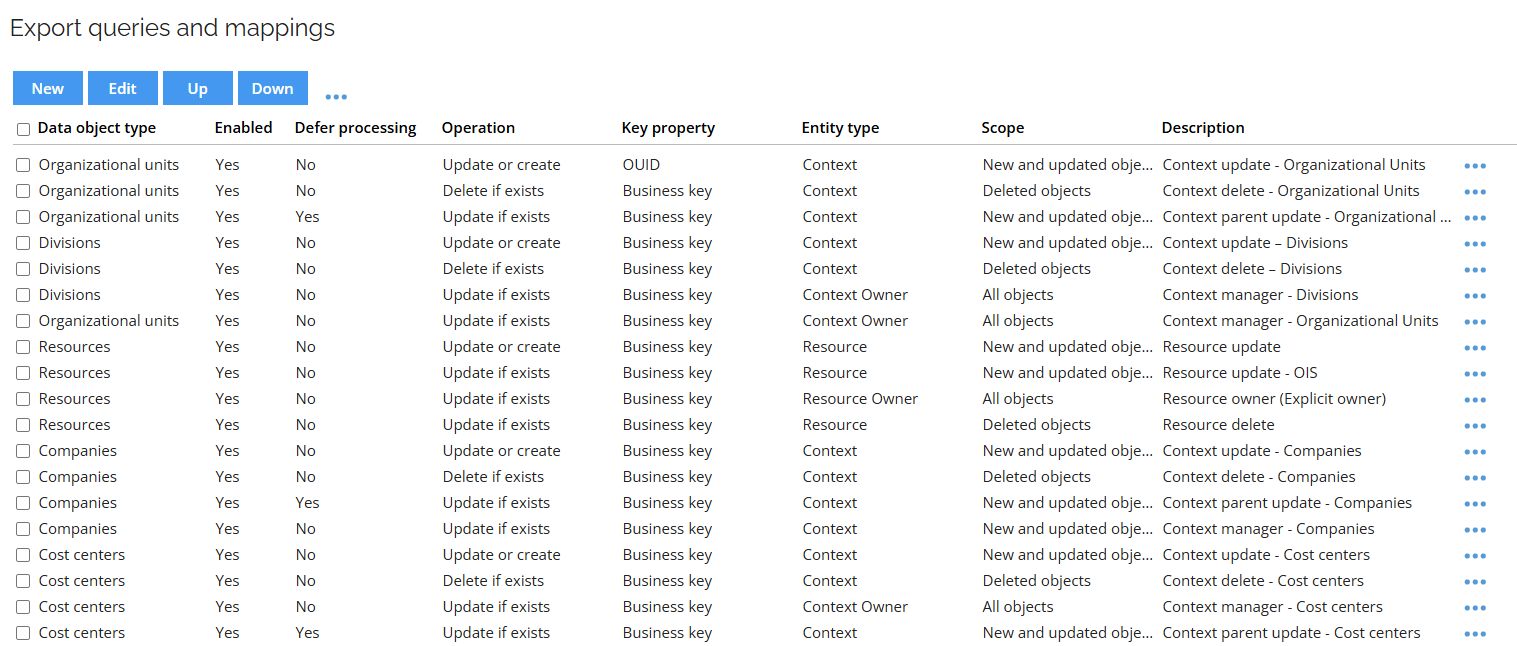Click the Edit button
Screen dimensions: 1517x646
[122, 88]
